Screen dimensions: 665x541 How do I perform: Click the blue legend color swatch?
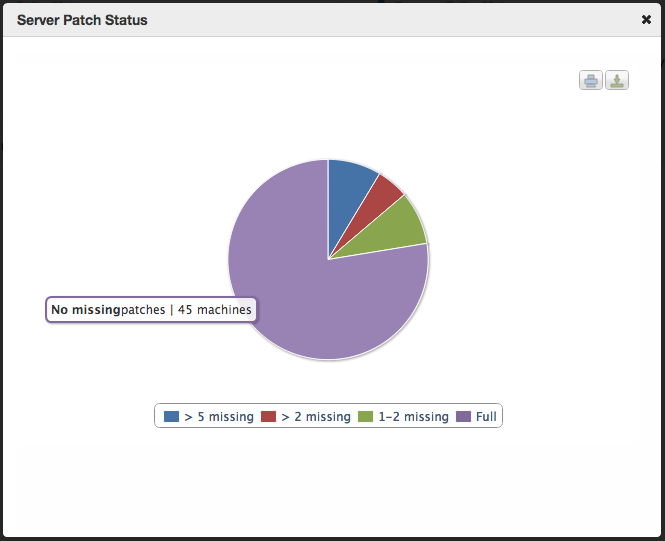click(x=171, y=416)
